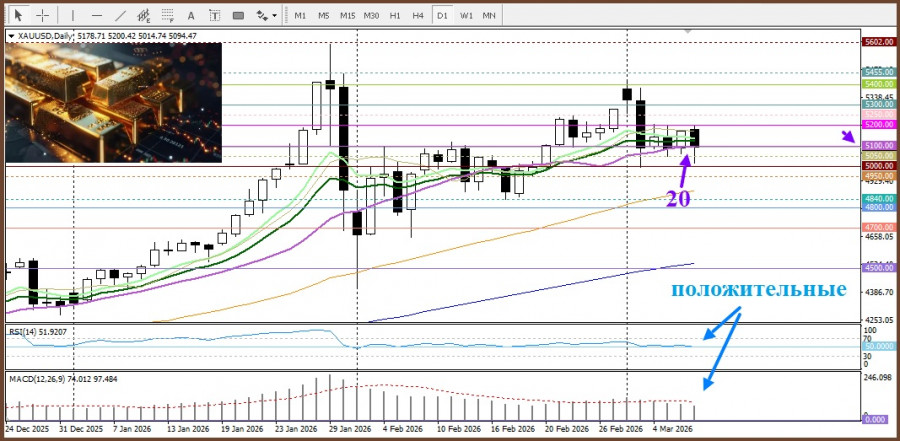900x441 pixels.
Task: Click the 5400.00 price label
Action: (880, 84)
